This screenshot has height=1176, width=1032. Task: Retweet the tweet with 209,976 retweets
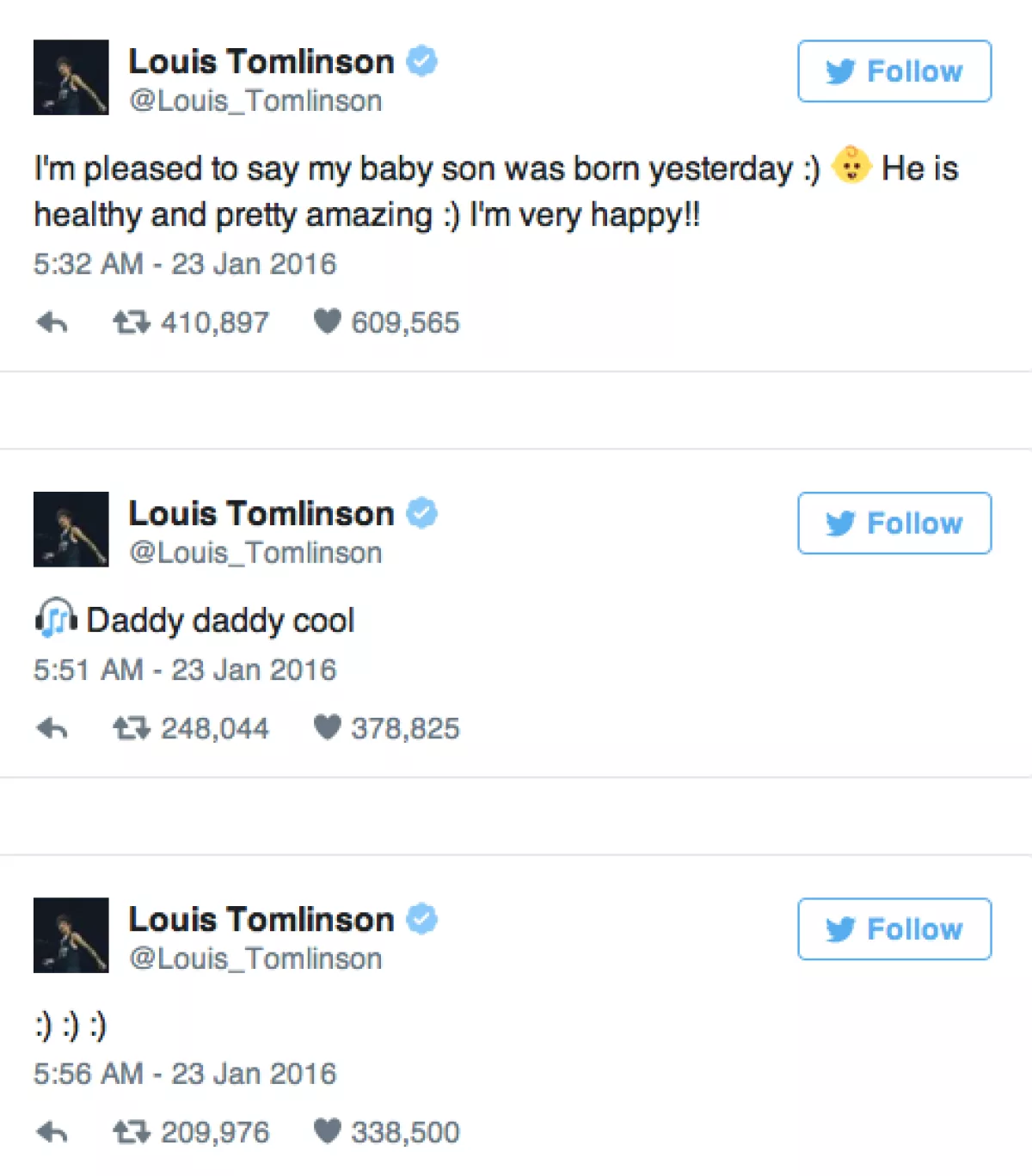132,1133
